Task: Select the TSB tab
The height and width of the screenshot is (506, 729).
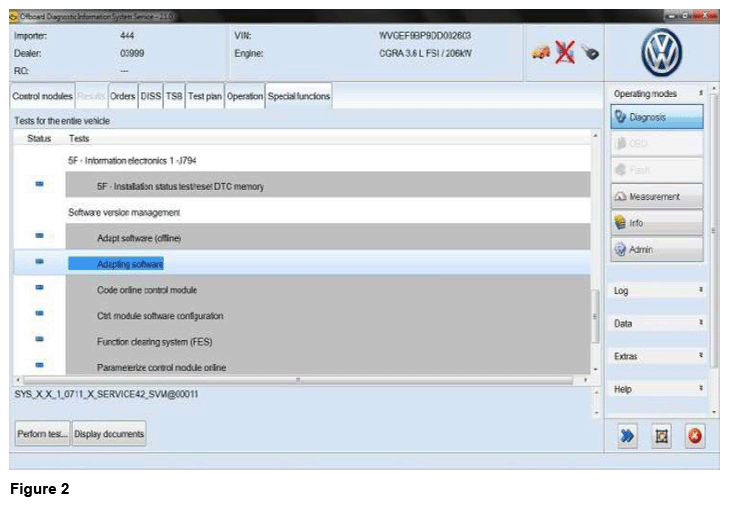Action: pos(174,96)
